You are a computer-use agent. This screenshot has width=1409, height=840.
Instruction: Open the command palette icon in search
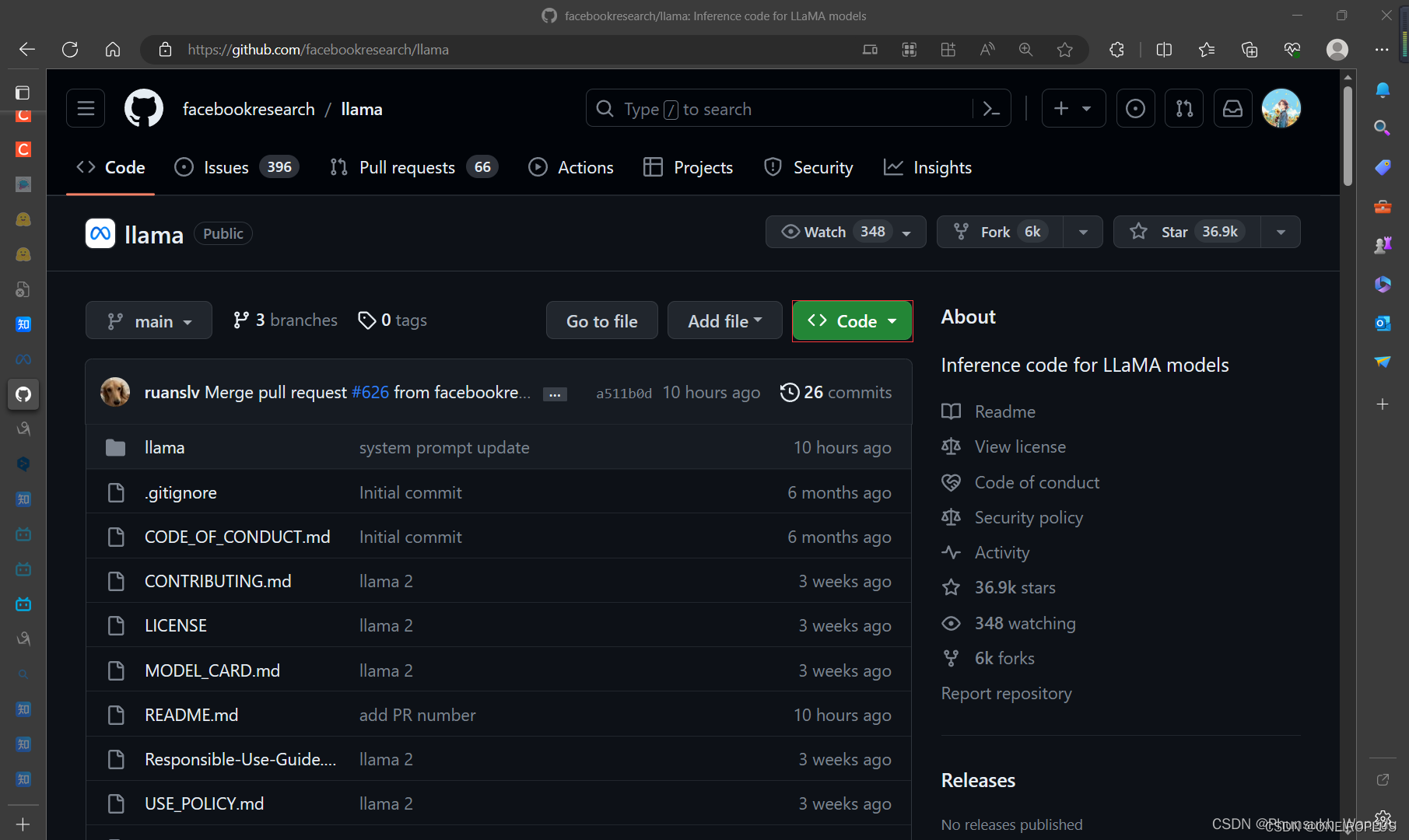pyautogui.click(x=991, y=109)
